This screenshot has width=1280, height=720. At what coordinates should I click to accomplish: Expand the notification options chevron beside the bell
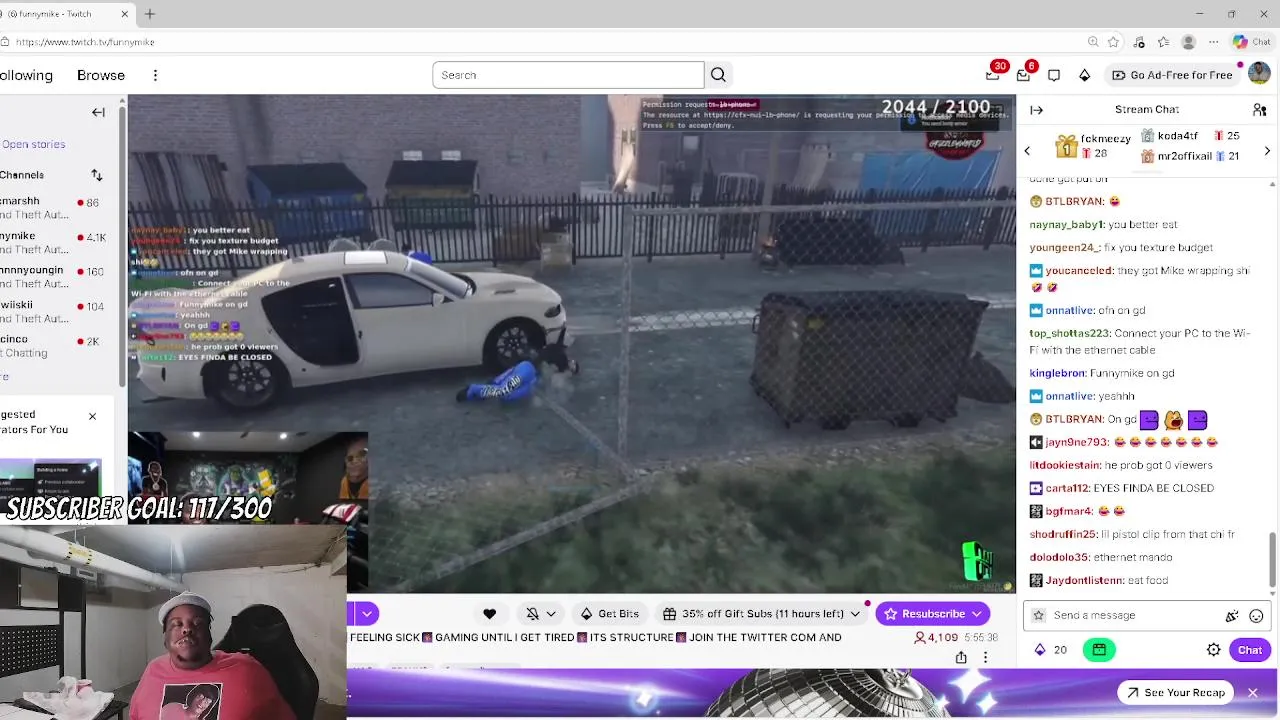(551, 614)
